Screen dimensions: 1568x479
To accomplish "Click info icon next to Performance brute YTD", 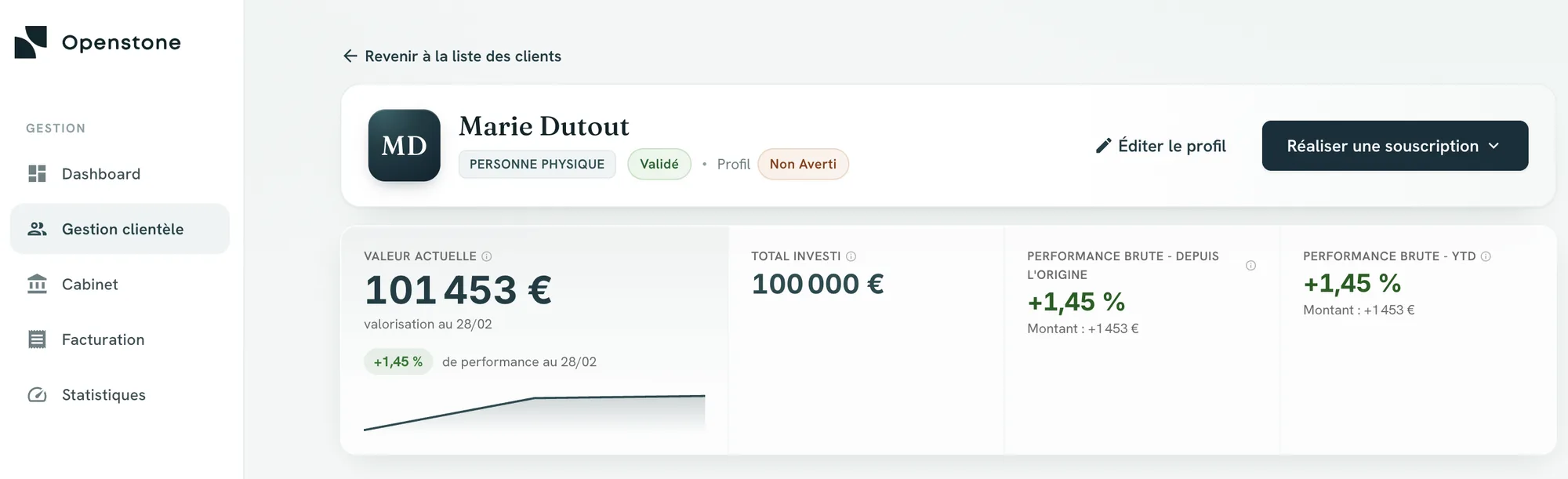I will pyautogui.click(x=1486, y=256).
